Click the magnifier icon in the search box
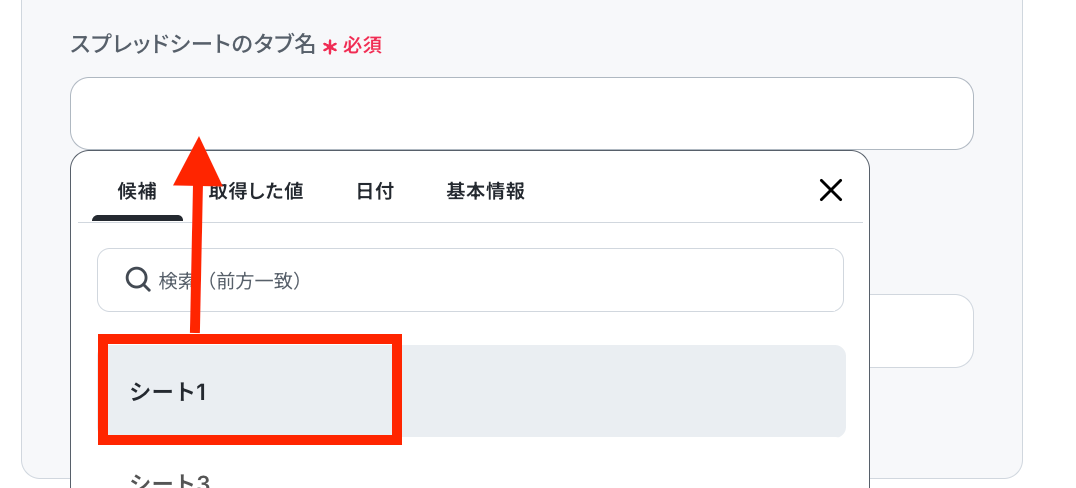 pyautogui.click(x=138, y=280)
